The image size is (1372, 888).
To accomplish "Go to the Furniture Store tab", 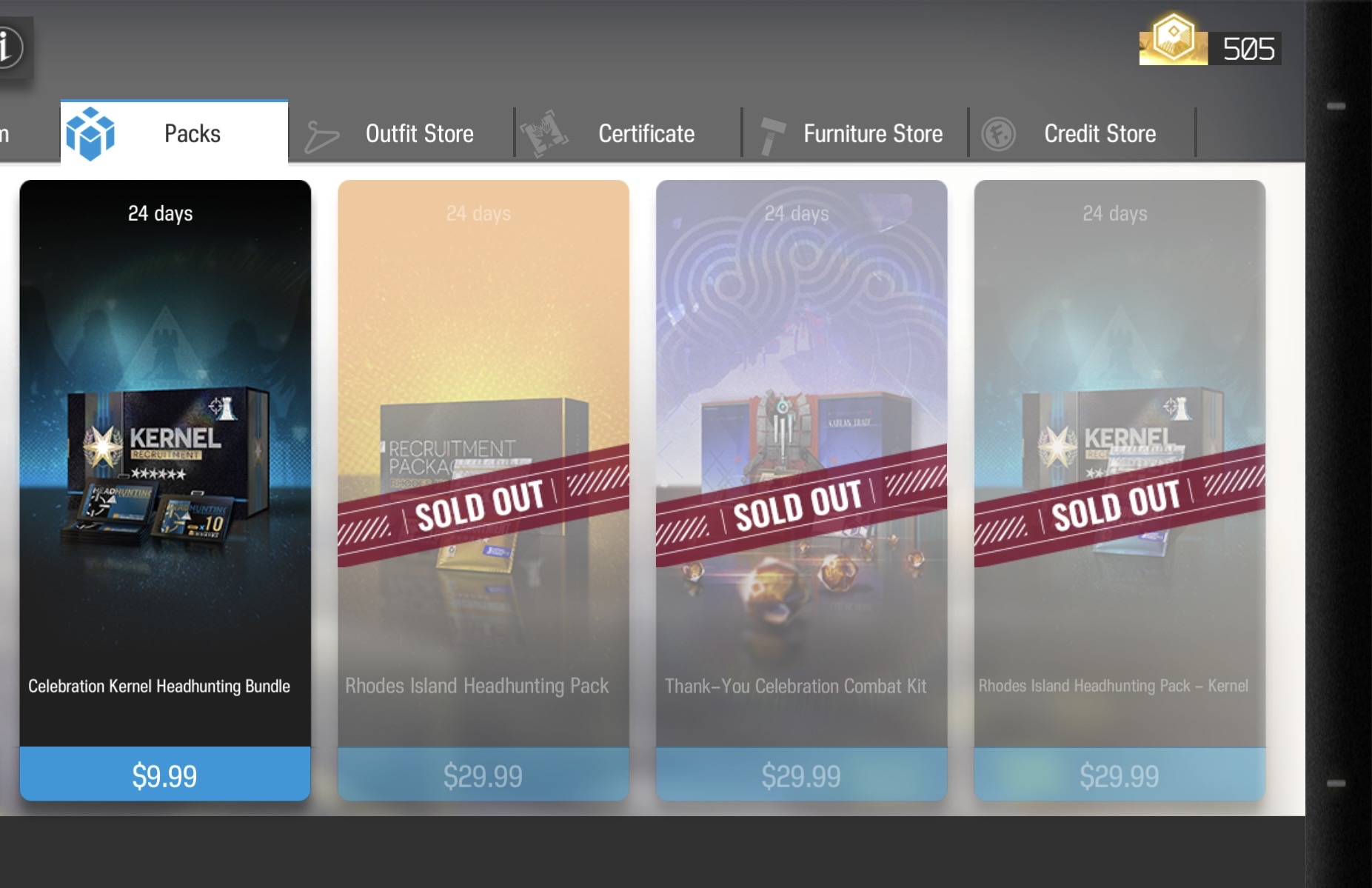I will tap(855, 134).
